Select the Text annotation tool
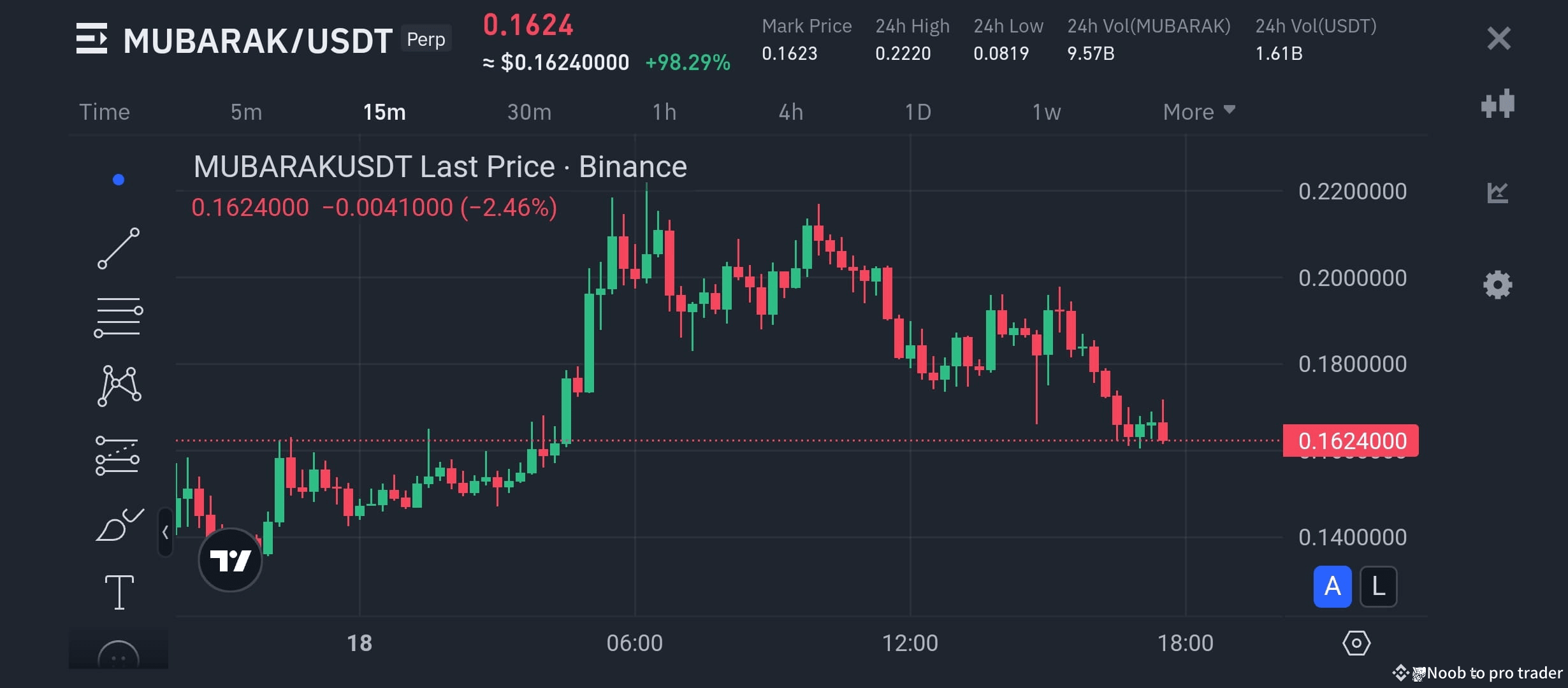 point(119,591)
